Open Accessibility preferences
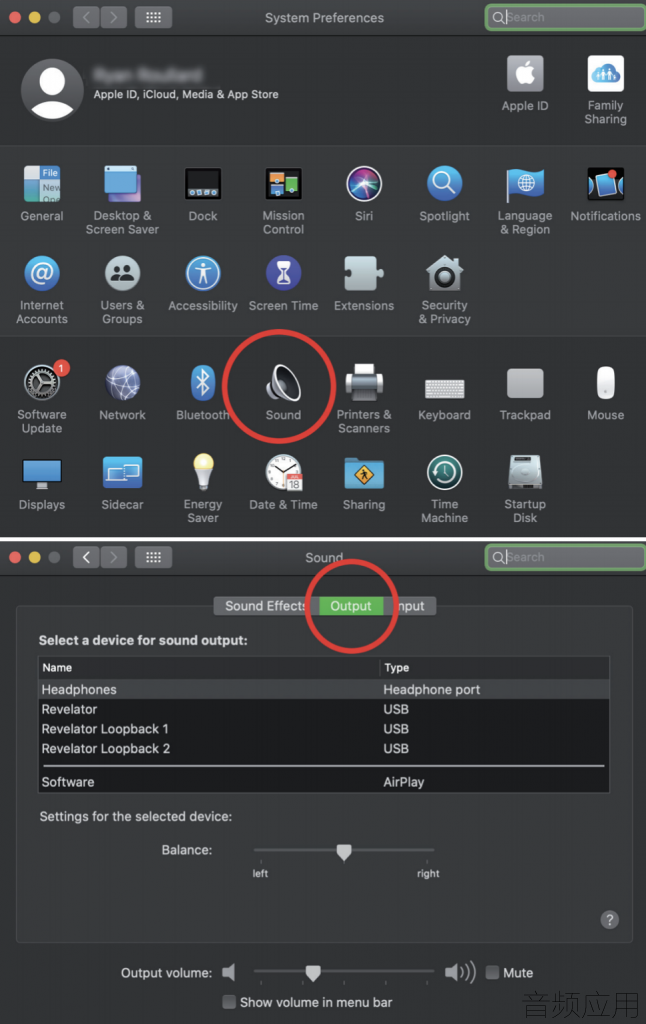Screen dimensions: 646x1024 pyautogui.click(x=202, y=284)
